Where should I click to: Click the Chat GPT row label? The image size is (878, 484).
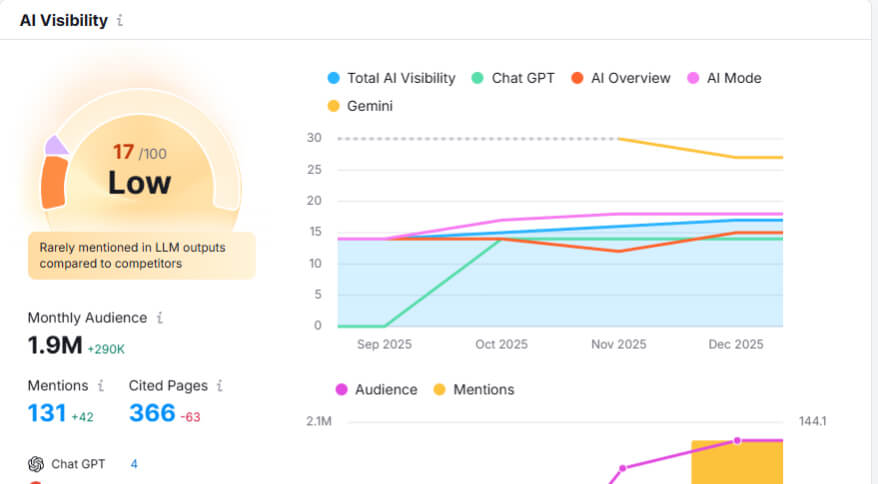click(78, 464)
